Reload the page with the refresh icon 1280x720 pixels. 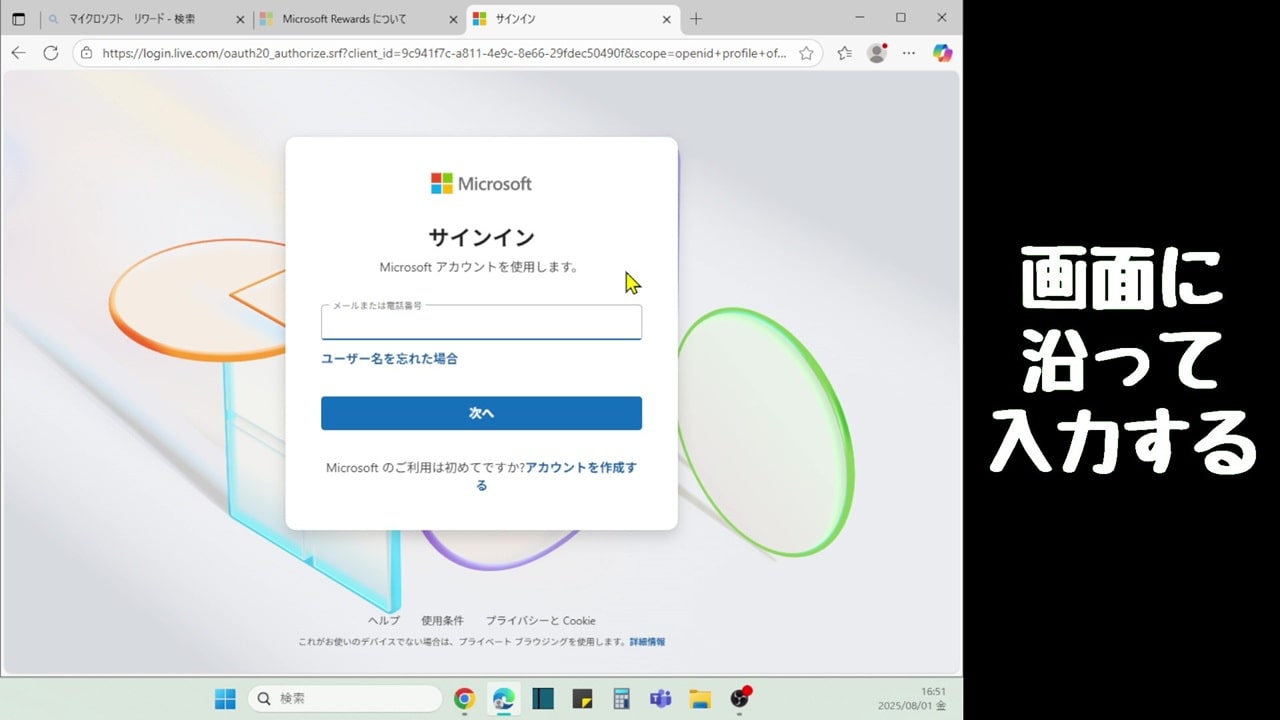(51, 53)
